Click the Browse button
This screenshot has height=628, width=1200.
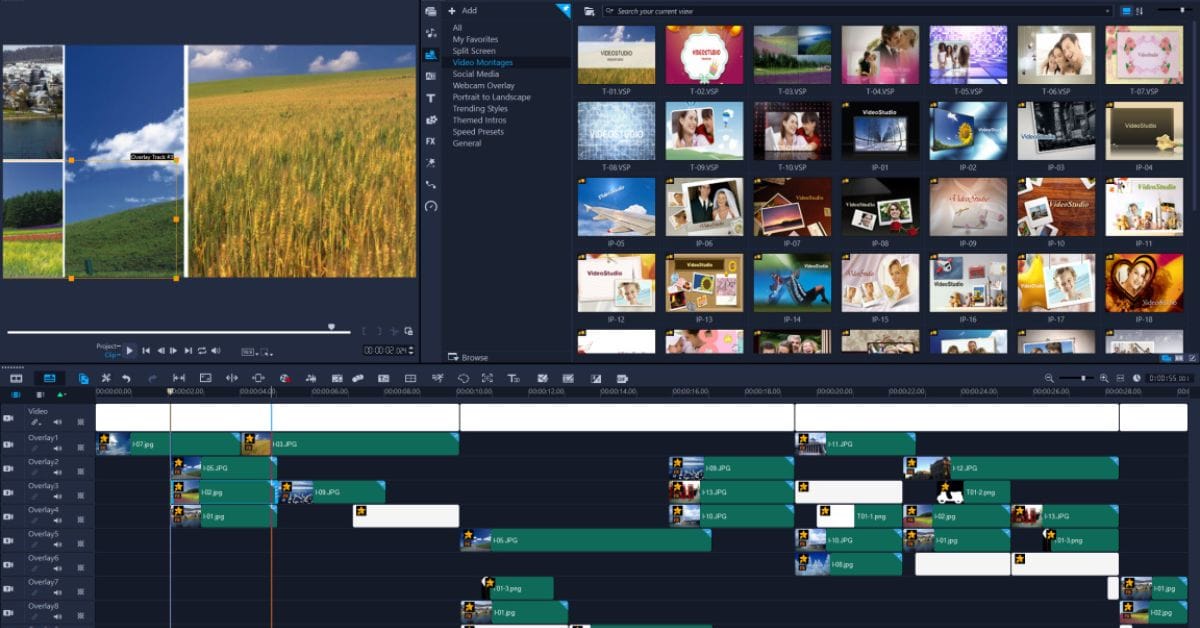point(468,357)
